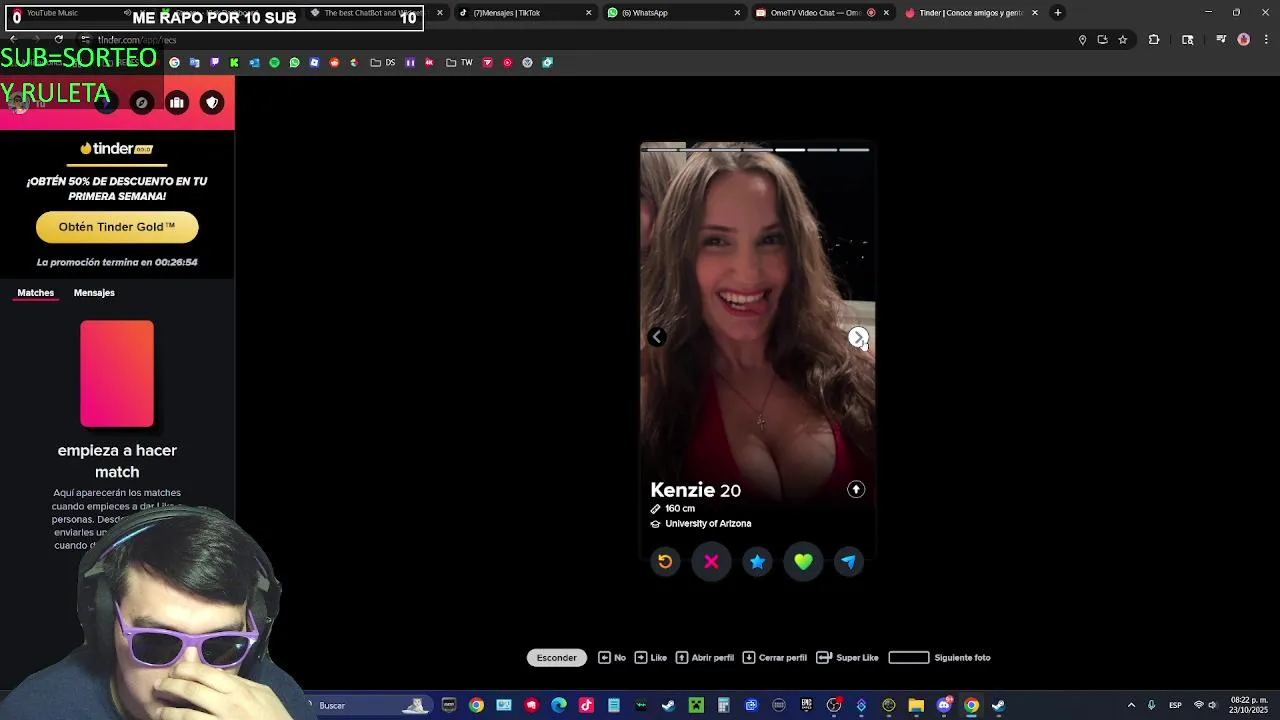Show the next profile photo arrow

(x=858, y=337)
